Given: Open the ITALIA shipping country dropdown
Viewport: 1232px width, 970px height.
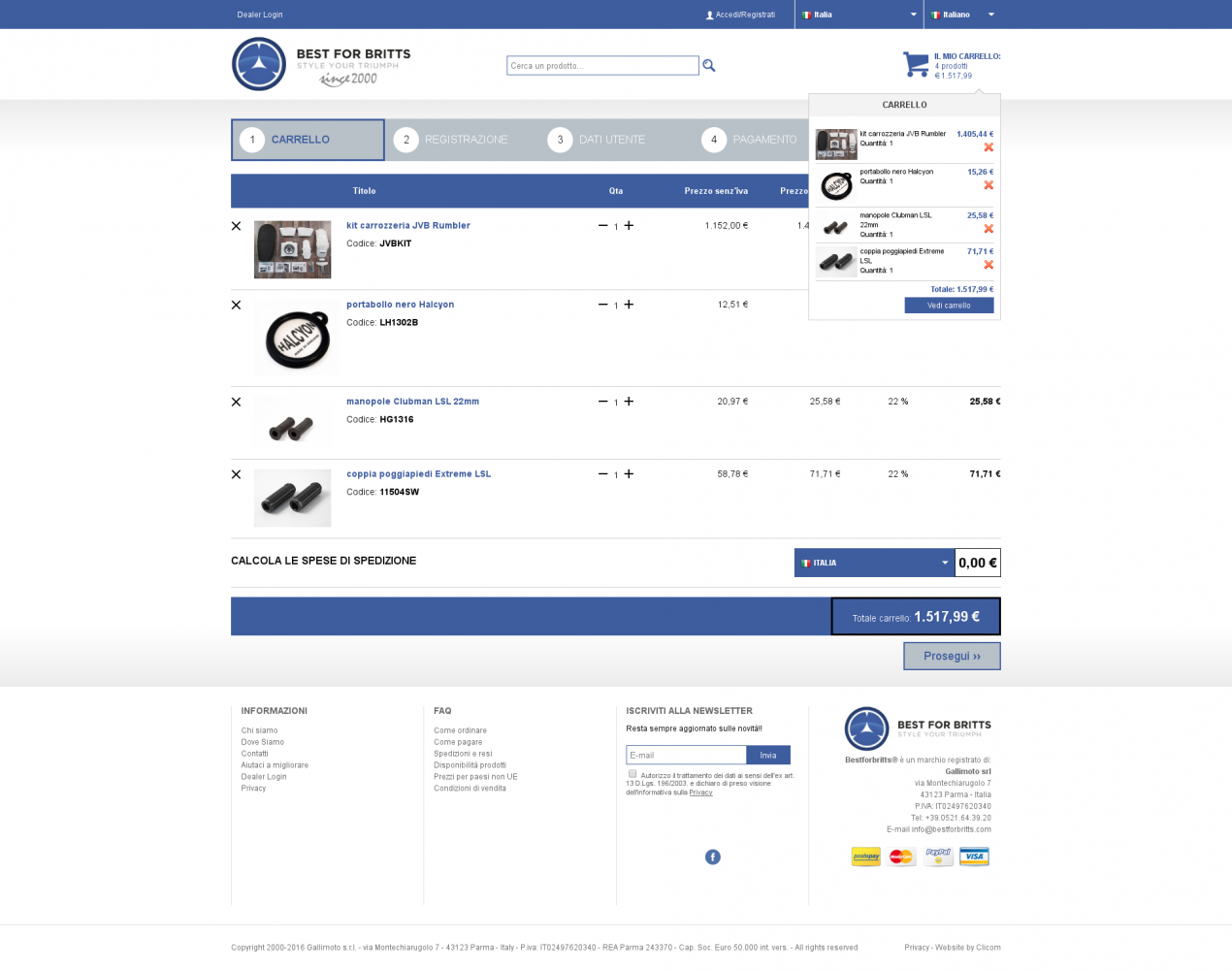Looking at the screenshot, I should [874, 563].
